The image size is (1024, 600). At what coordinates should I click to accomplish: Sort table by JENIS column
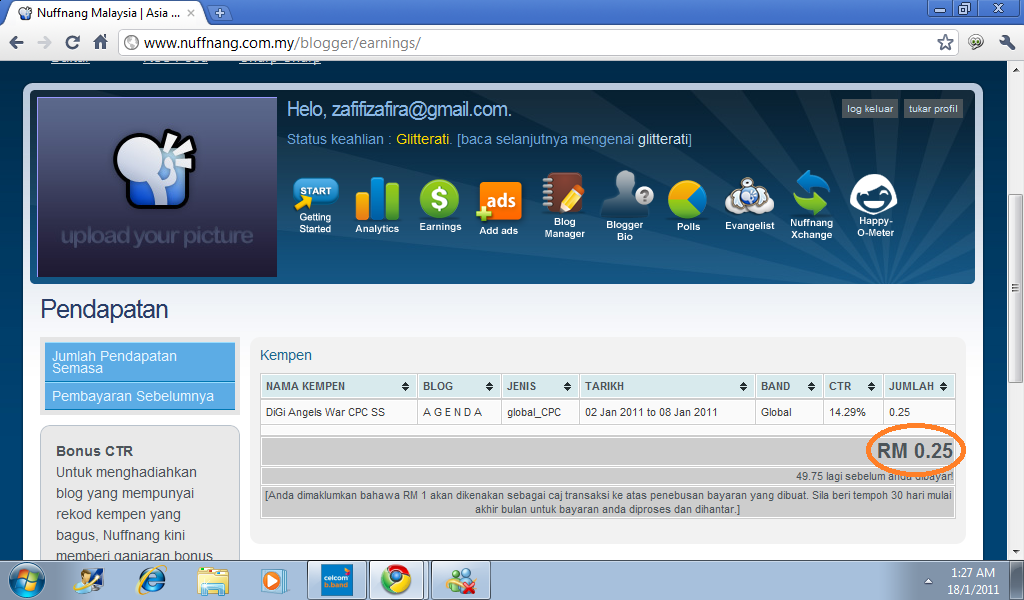[x=539, y=387]
